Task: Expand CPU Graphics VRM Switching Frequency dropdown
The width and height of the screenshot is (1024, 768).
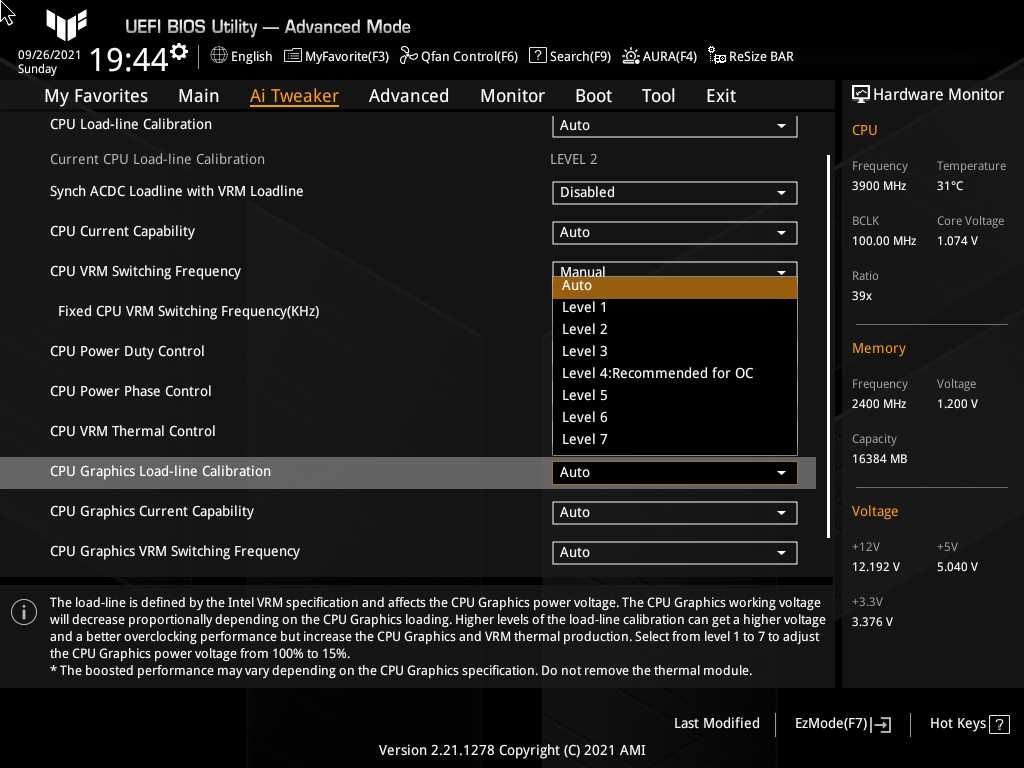Action: (675, 552)
